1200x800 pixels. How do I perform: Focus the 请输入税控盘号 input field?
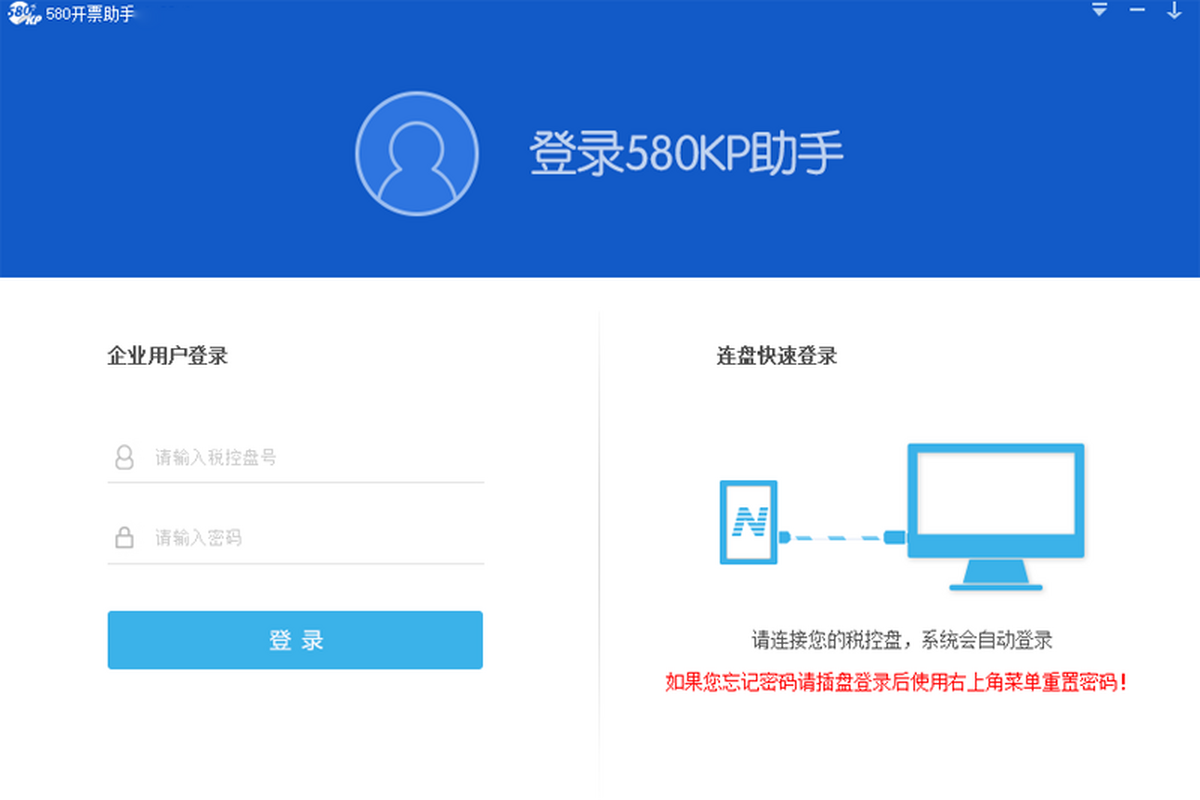click(x=296, y=458)
